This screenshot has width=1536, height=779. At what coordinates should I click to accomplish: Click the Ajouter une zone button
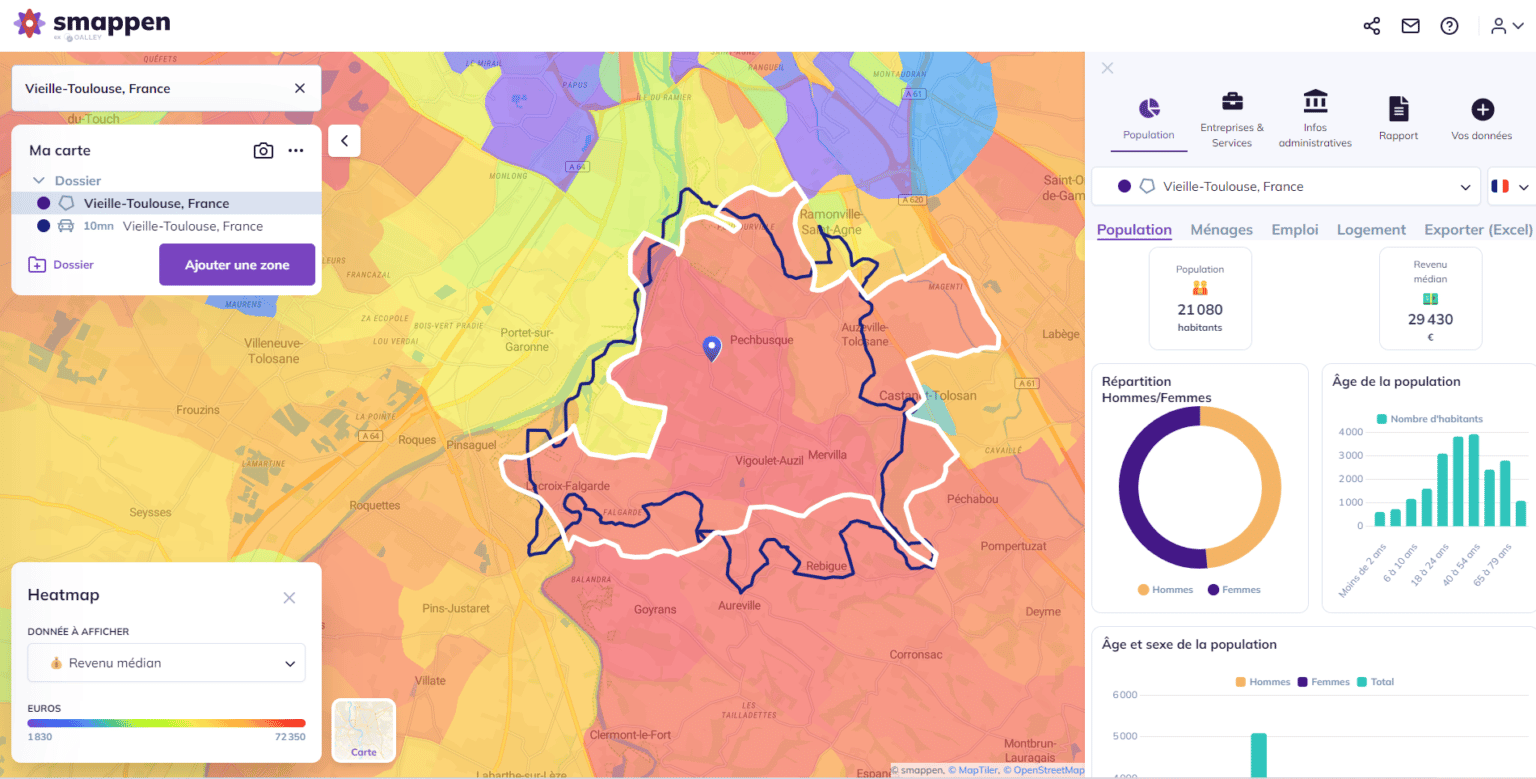(x=237, y=265)
